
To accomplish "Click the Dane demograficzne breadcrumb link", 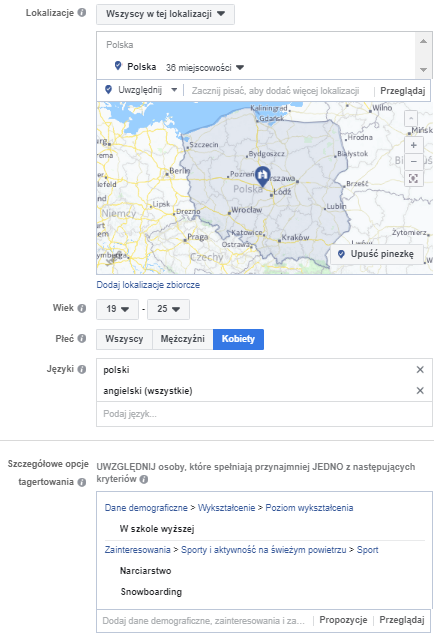I will point(146,508).
